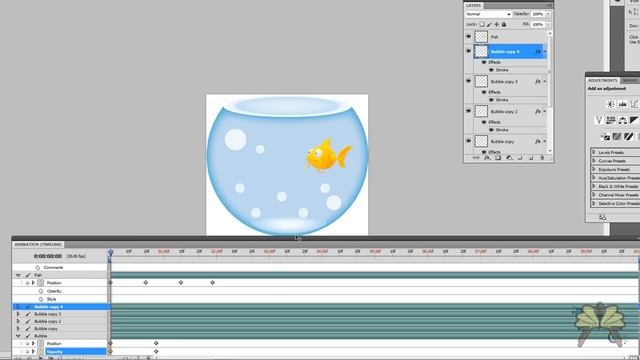
Task: Click the new adjustment layer icon
Action: pyautogui.click(x=509, y=158)
